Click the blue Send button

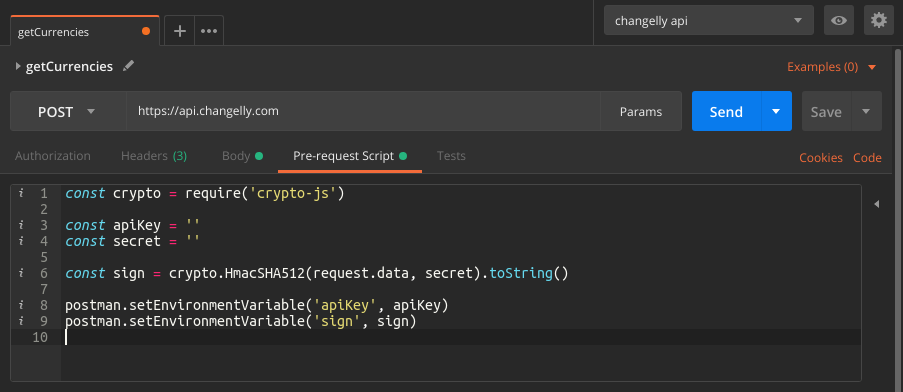[726, 111]
